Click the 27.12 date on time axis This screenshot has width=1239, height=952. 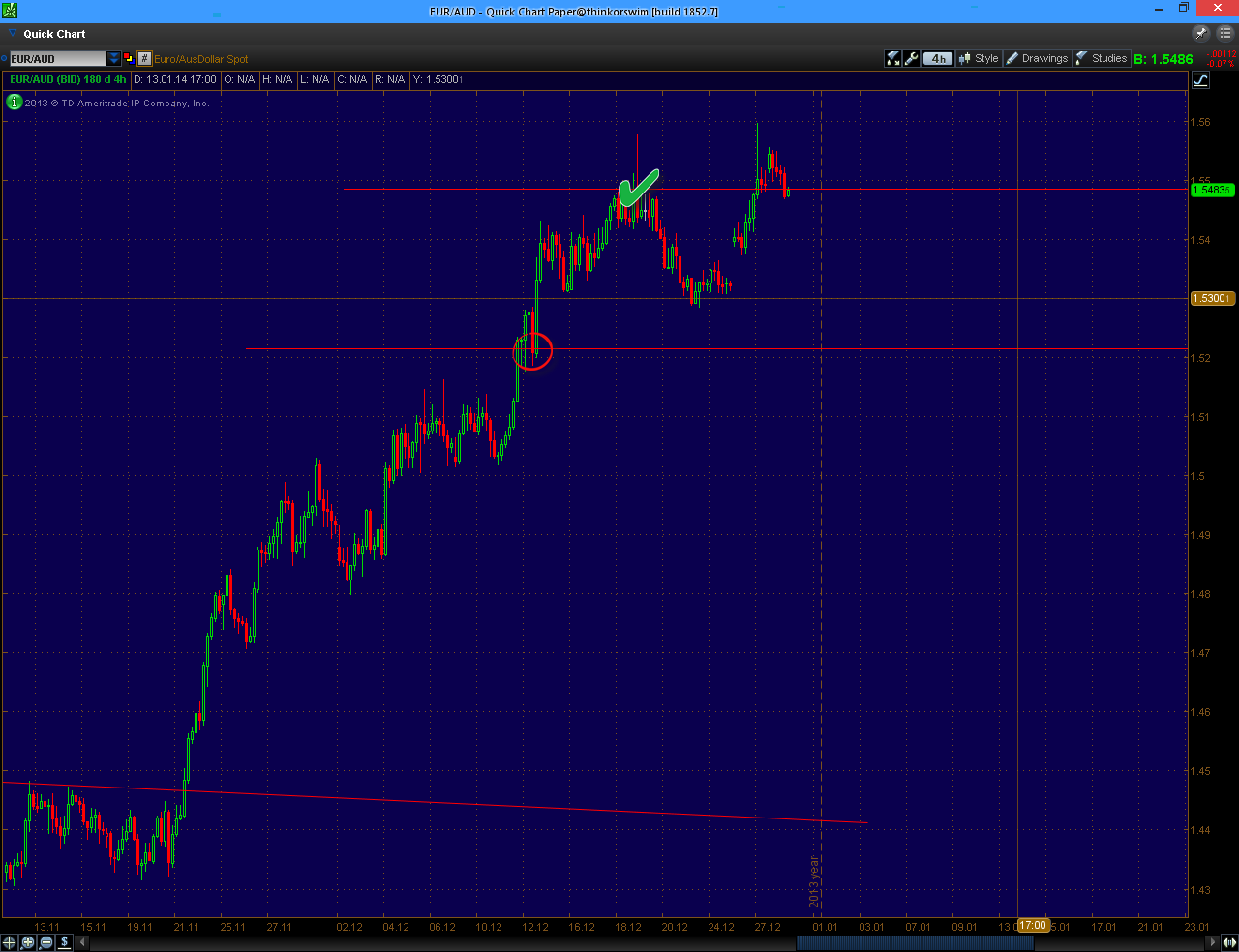click(768, 927)
